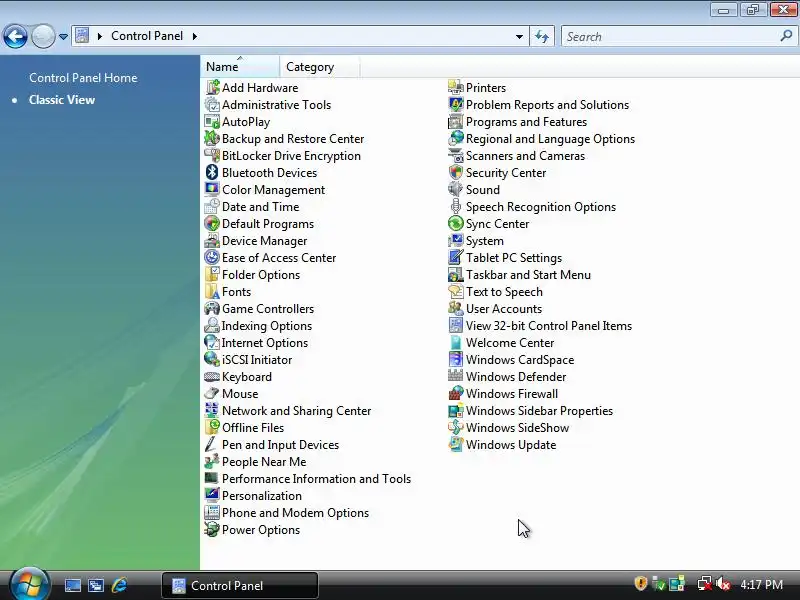Click the Security Center shield icon
The width and height of the screenshot is (800, 600).
click(456, 172)
